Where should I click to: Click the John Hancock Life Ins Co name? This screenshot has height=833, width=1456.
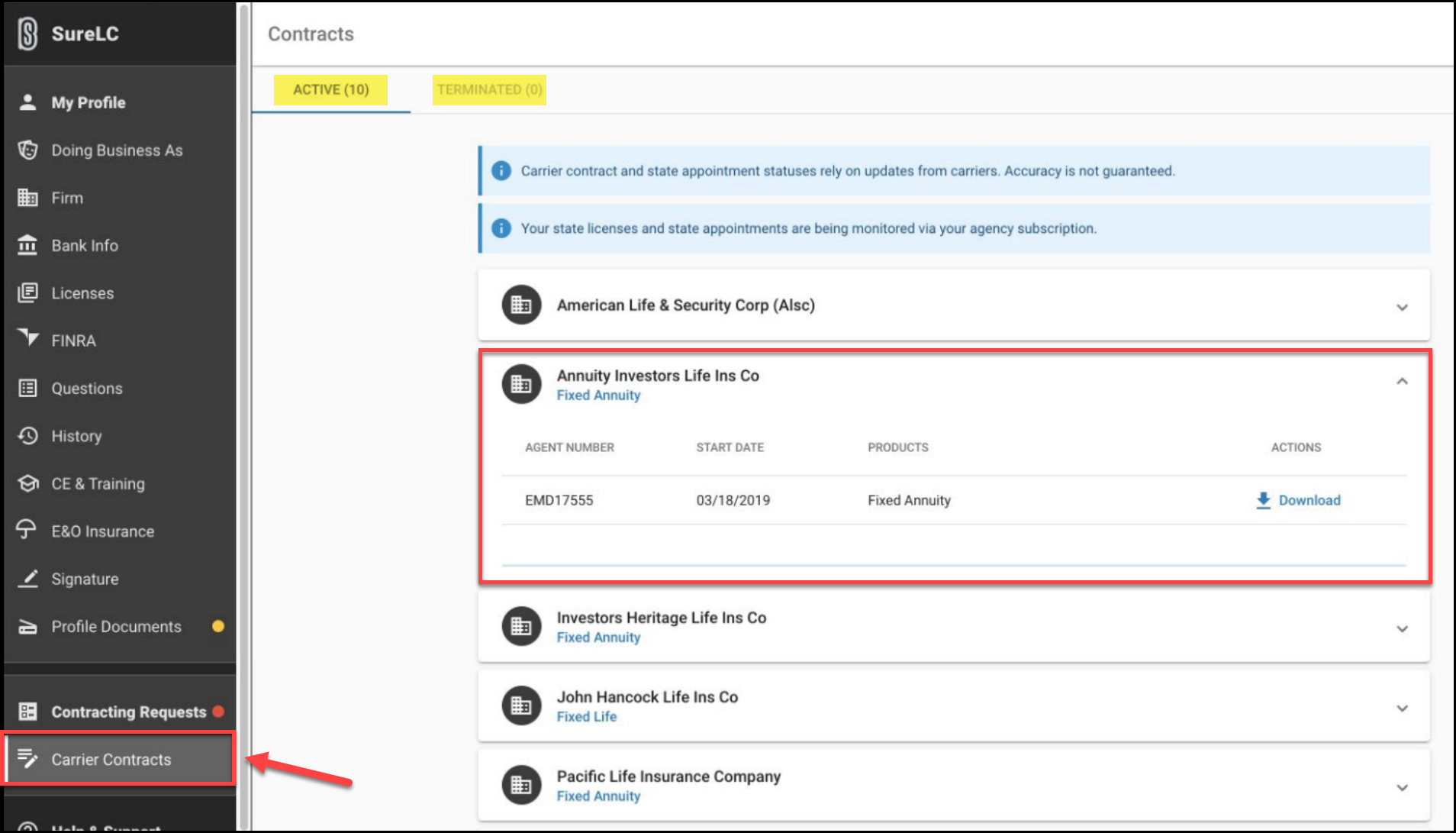click(647, 696)
